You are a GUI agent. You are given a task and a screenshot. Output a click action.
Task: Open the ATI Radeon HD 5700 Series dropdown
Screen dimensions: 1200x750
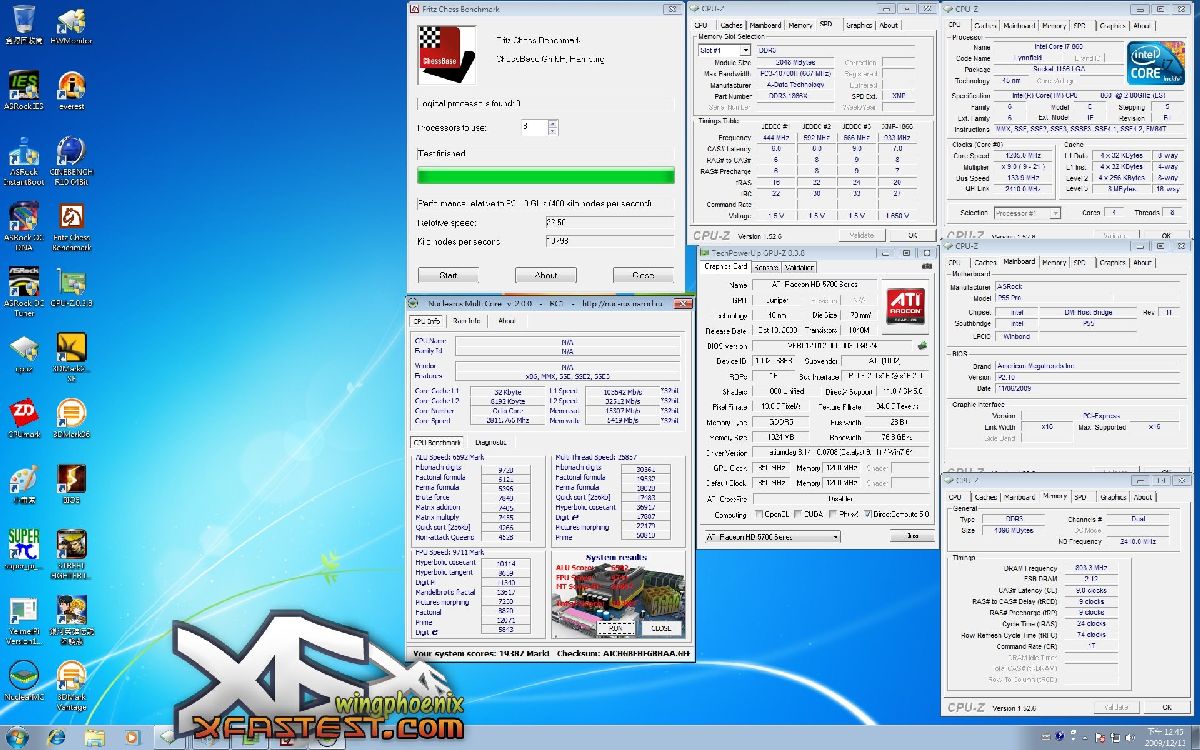click(772, 536)
